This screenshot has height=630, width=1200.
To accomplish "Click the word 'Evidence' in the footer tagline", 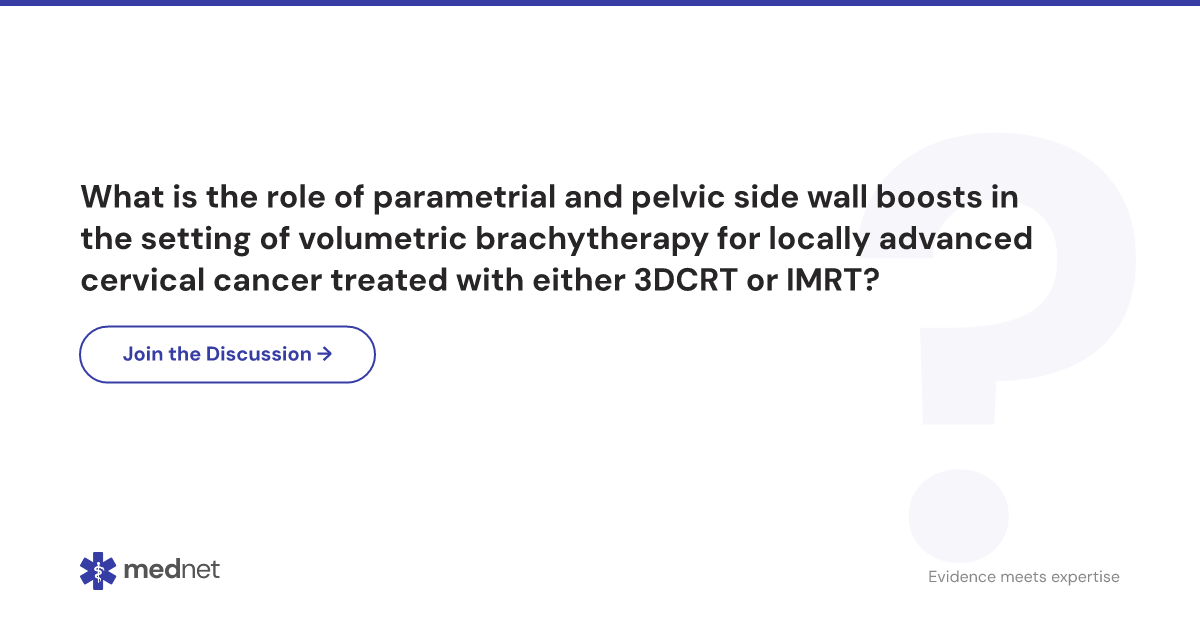I will 963,577.
